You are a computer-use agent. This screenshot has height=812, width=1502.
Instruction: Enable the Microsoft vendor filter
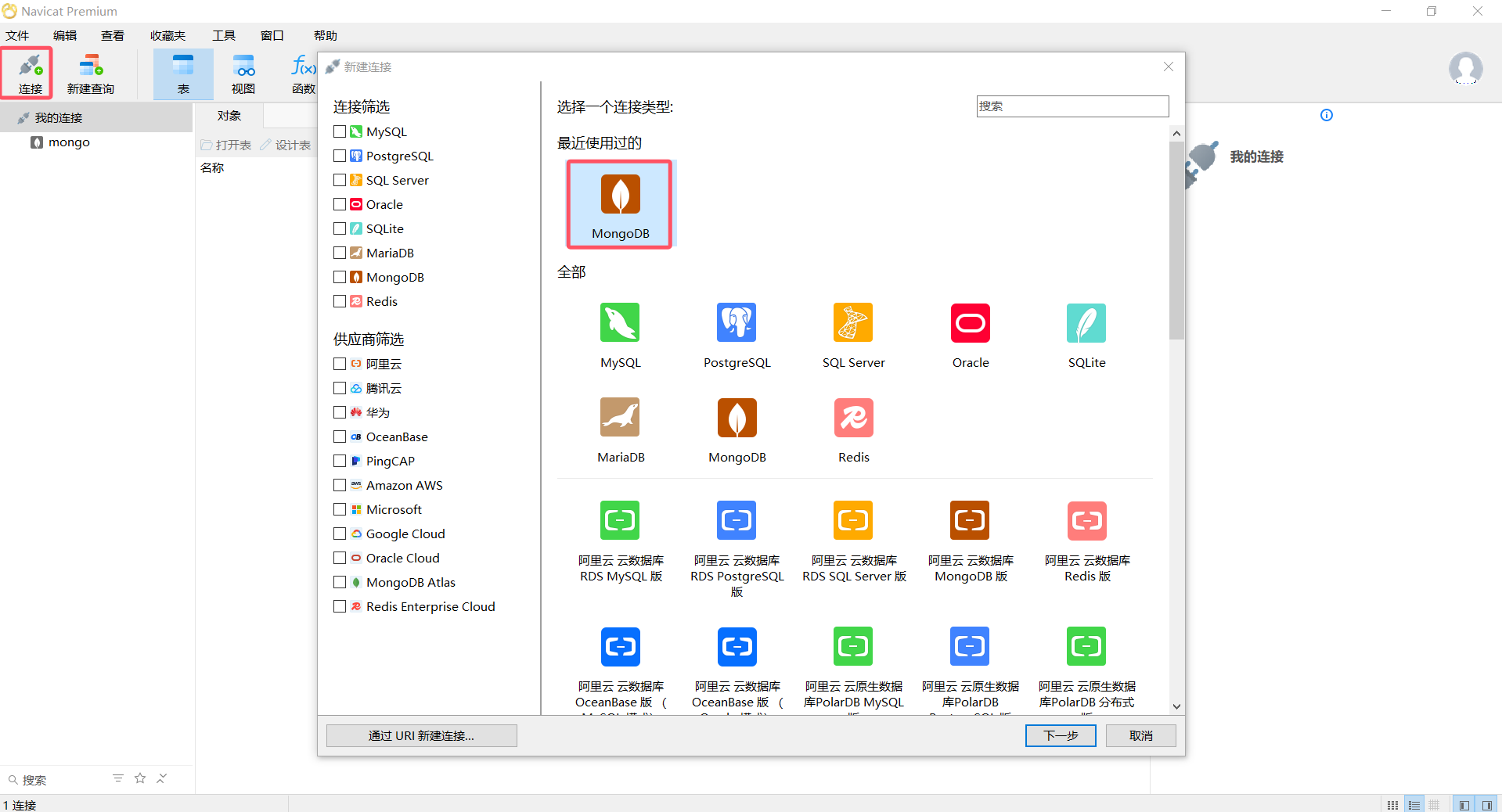pyautogui.click(x=340, y=509)
